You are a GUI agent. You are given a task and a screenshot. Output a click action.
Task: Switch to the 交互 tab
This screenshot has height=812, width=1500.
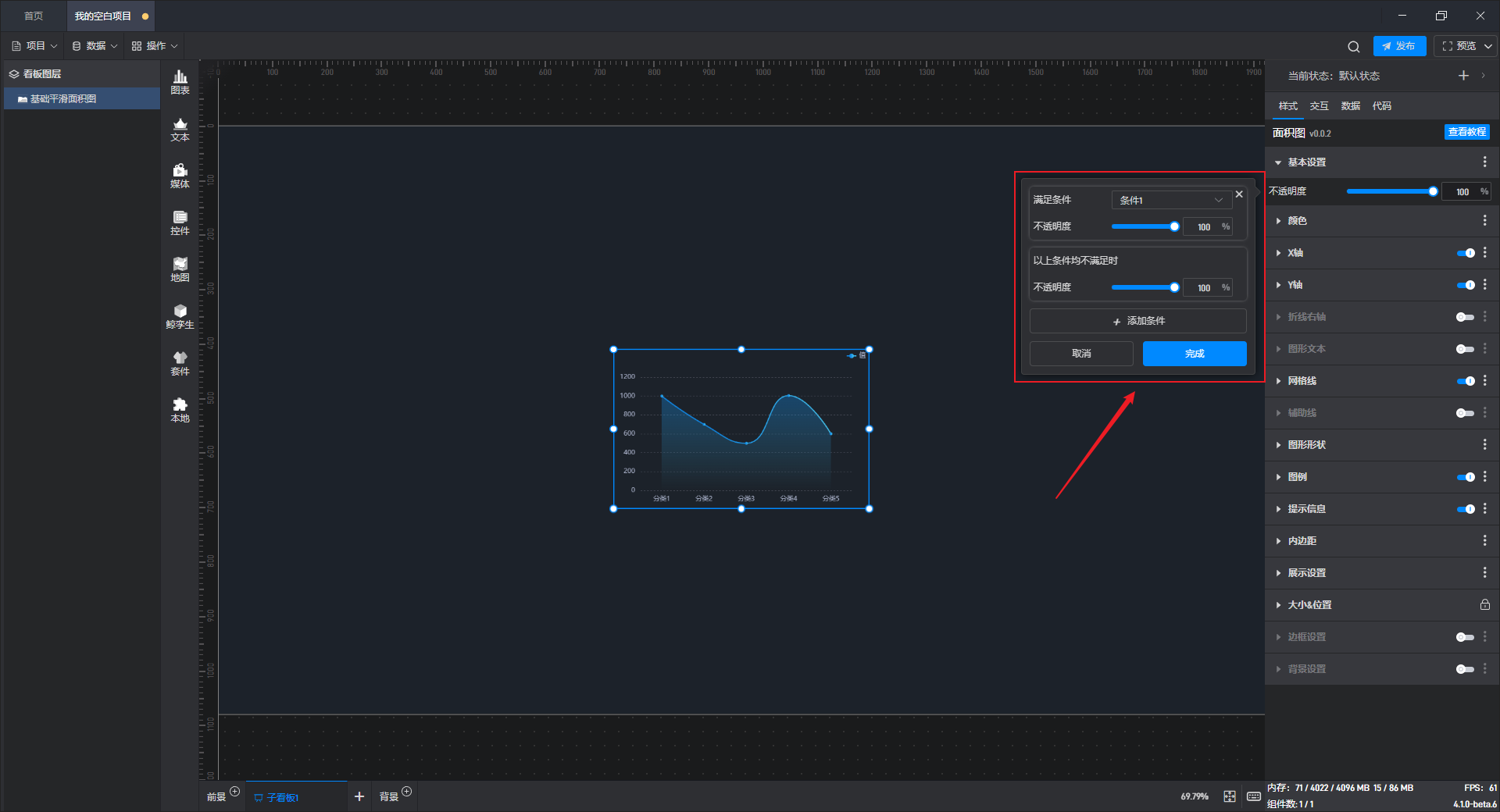pos(1319,106)
